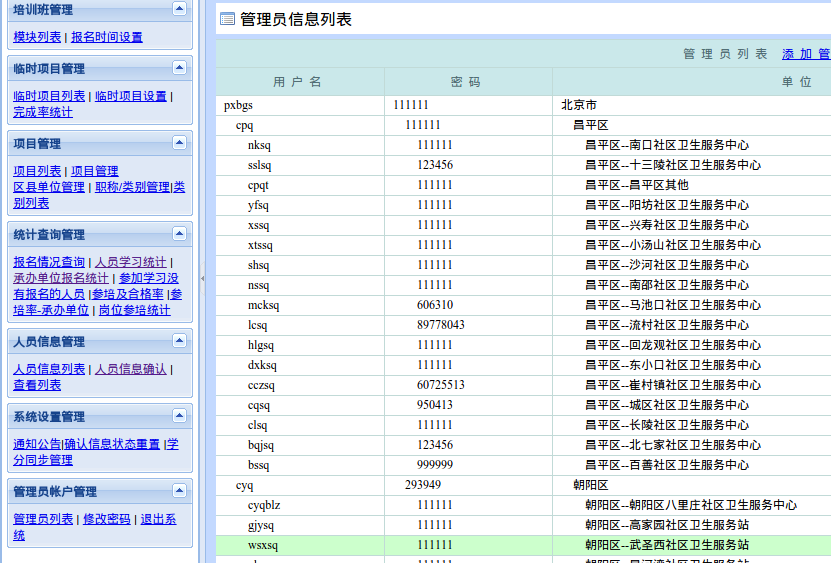Collapse the 临时项目管理 panel

click(179, 68)
